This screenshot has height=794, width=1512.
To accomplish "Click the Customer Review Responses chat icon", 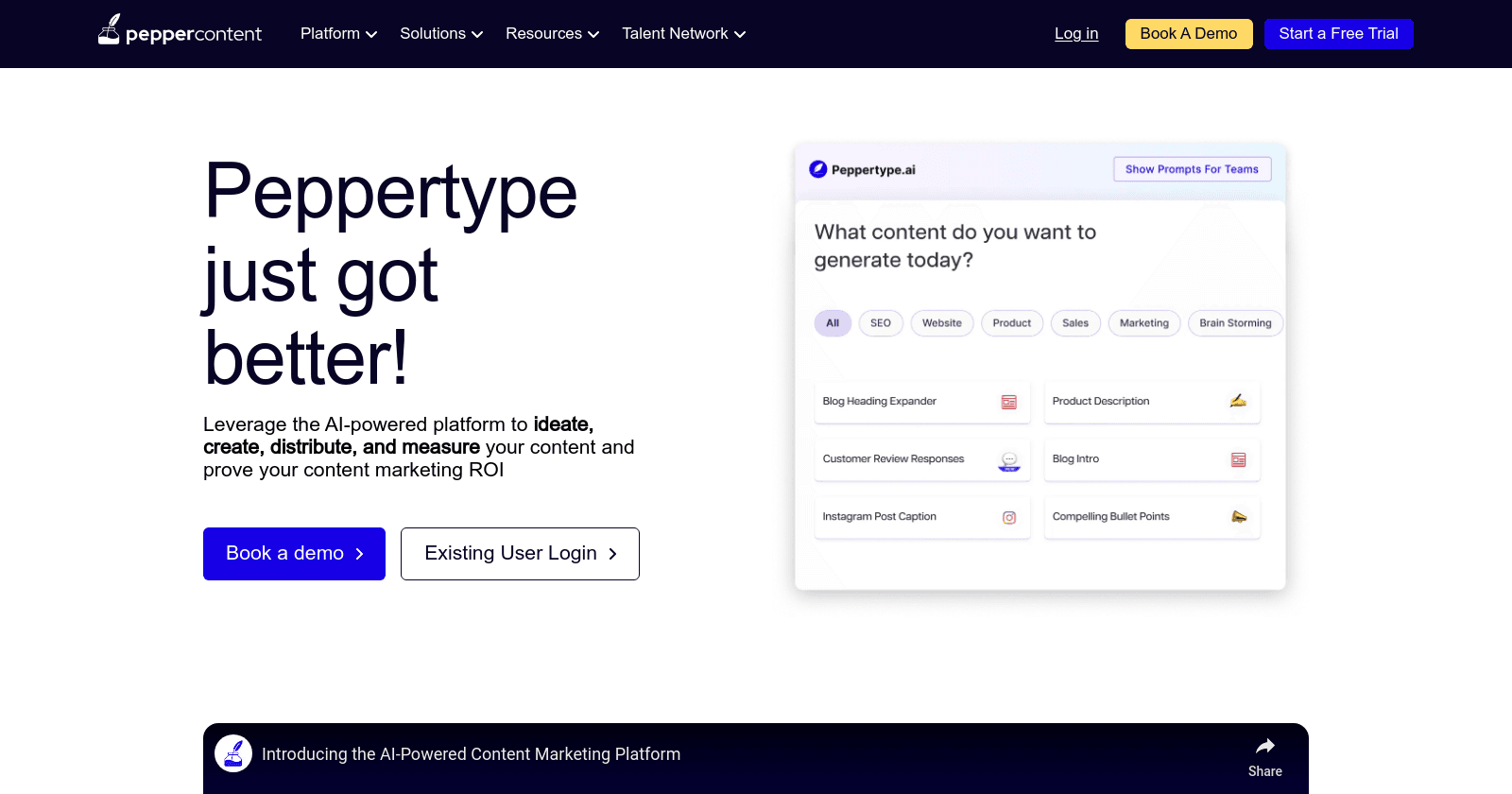I will pos(1009,461).
